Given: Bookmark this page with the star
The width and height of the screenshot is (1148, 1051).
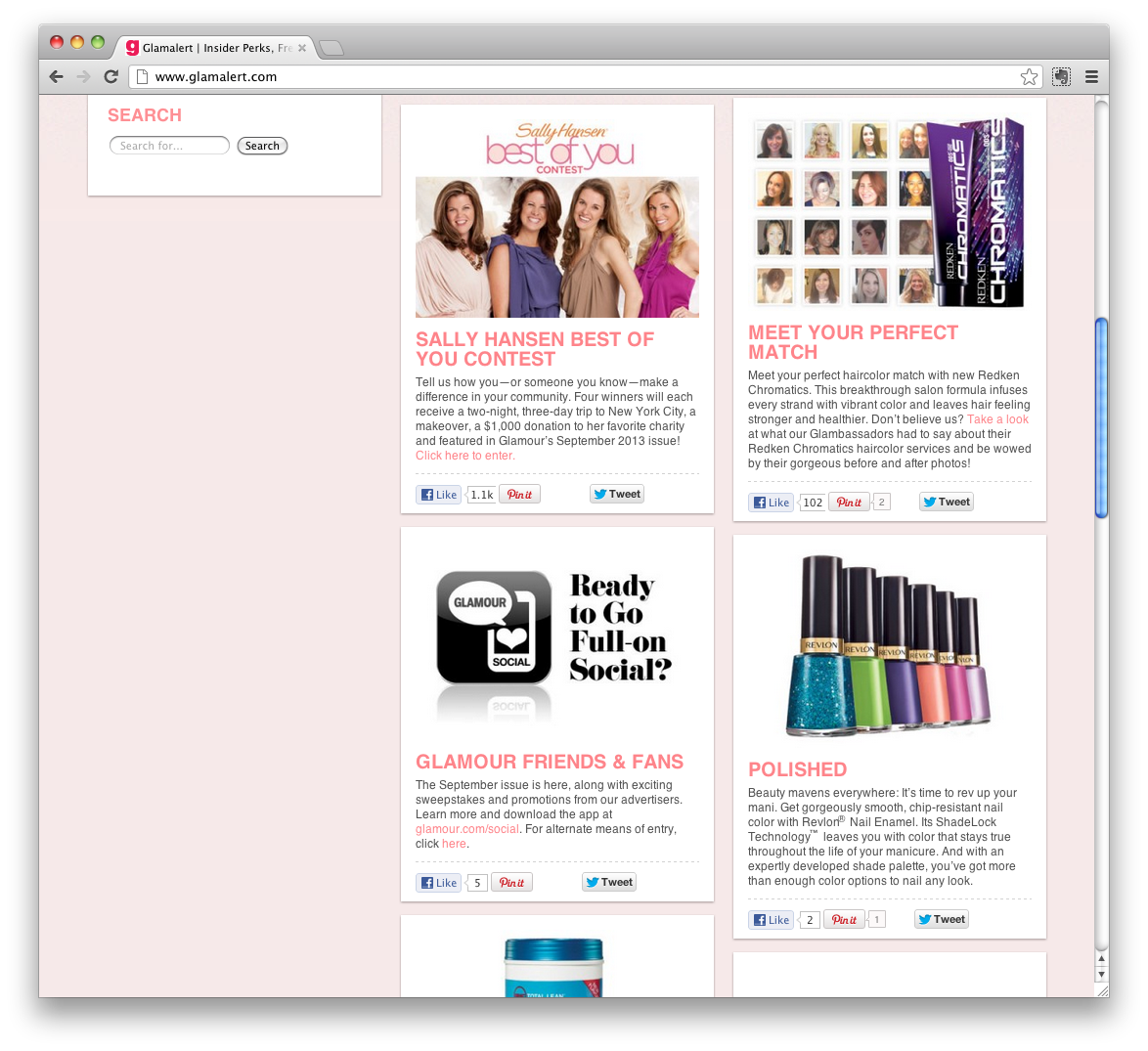Looking at the screenshot, I should [1029, 77].
